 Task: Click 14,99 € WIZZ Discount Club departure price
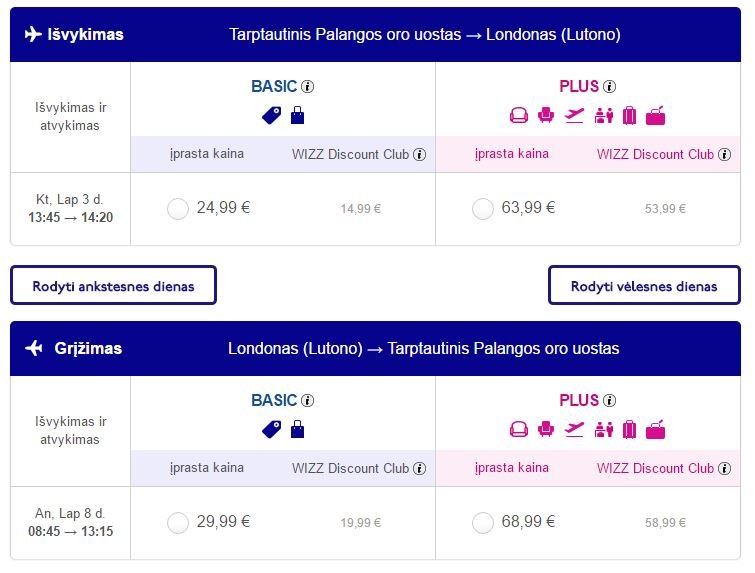click(361, 209)
